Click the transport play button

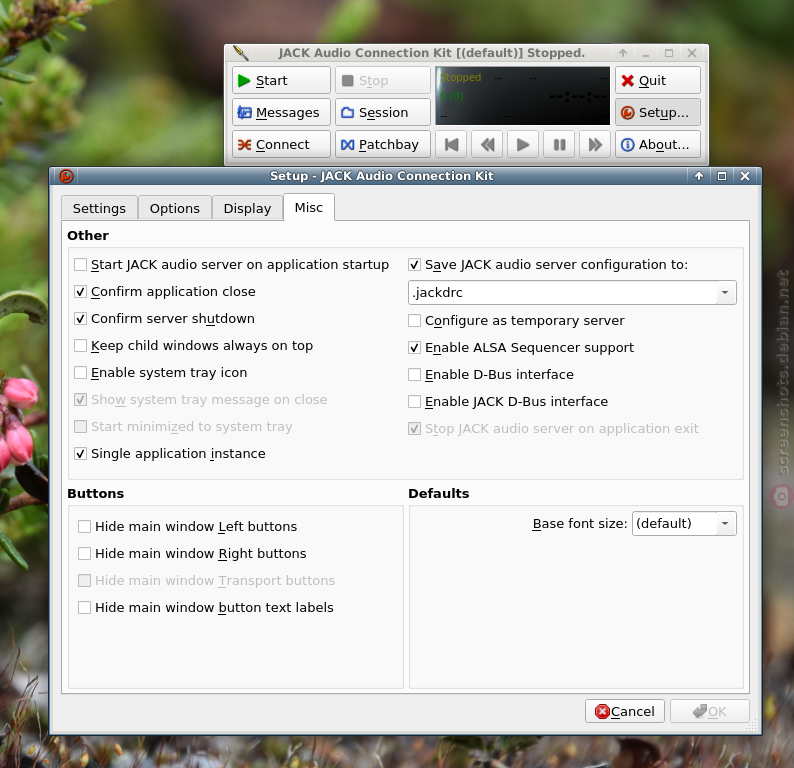[523, 145]
